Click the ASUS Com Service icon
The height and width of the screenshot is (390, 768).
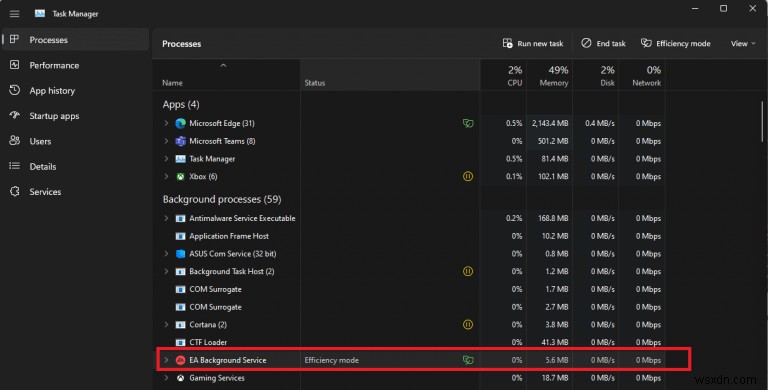[x=180, y=254]
